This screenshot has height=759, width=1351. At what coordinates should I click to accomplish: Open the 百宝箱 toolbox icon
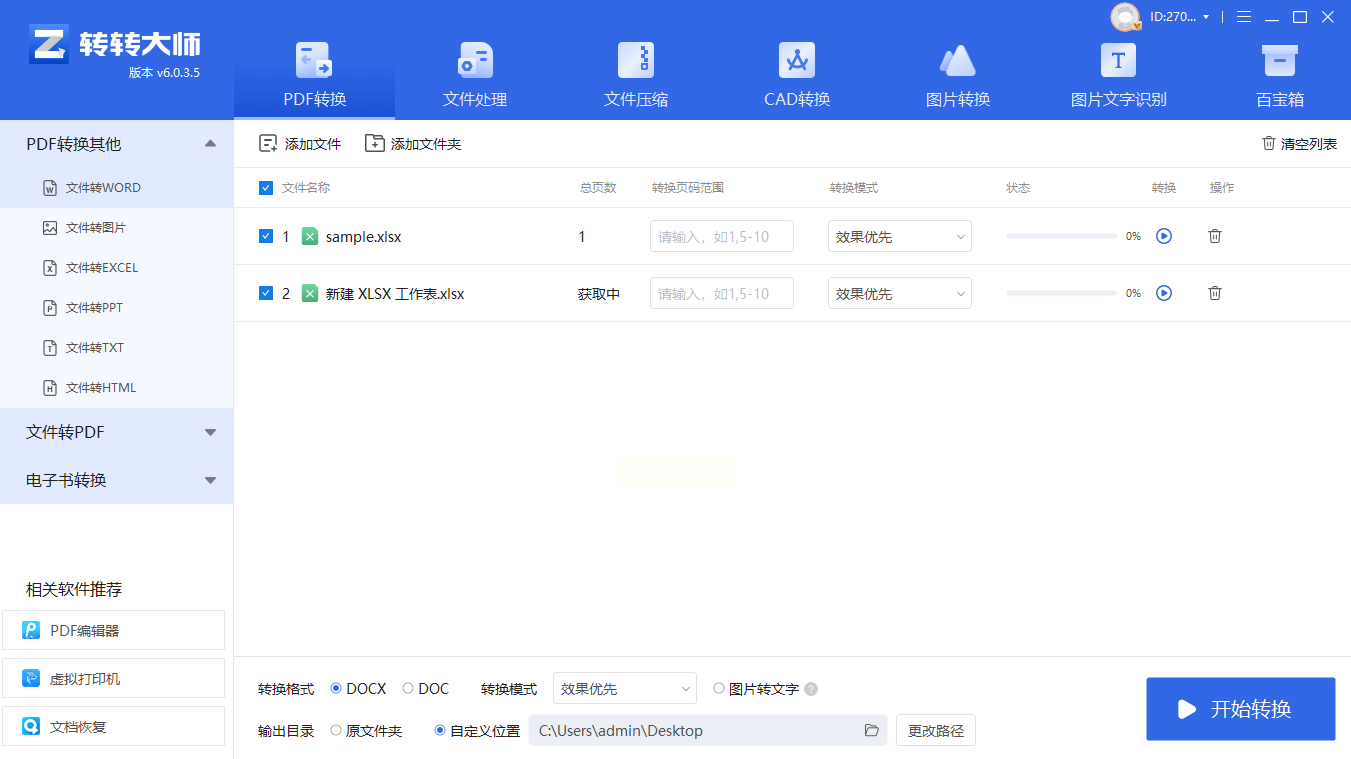1279,61
